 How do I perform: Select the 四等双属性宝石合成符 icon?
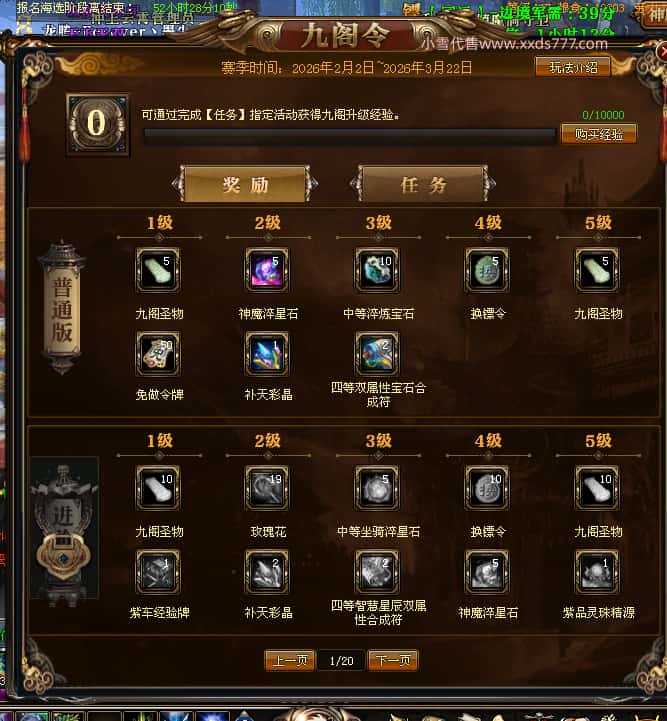[377, 354]
